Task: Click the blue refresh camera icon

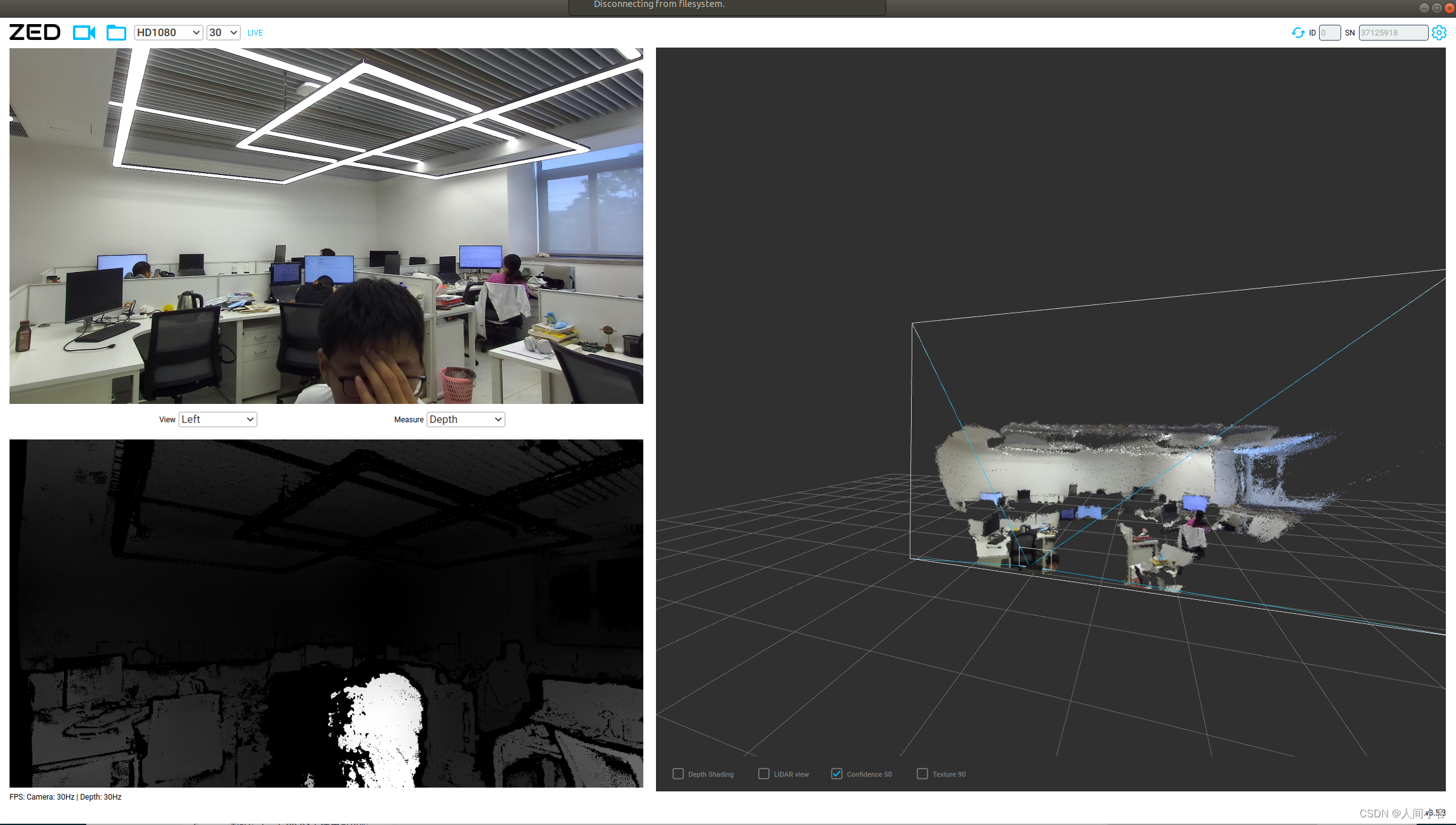Action: [1297, 32]
